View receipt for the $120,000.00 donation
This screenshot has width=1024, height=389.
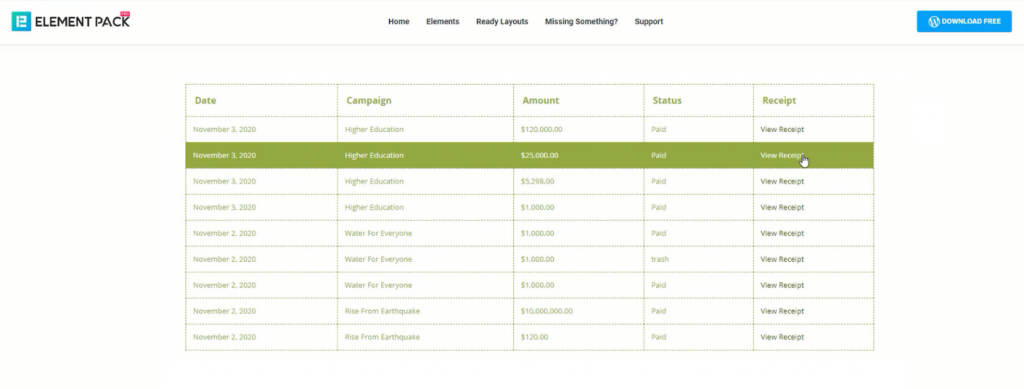click(782, 129)
